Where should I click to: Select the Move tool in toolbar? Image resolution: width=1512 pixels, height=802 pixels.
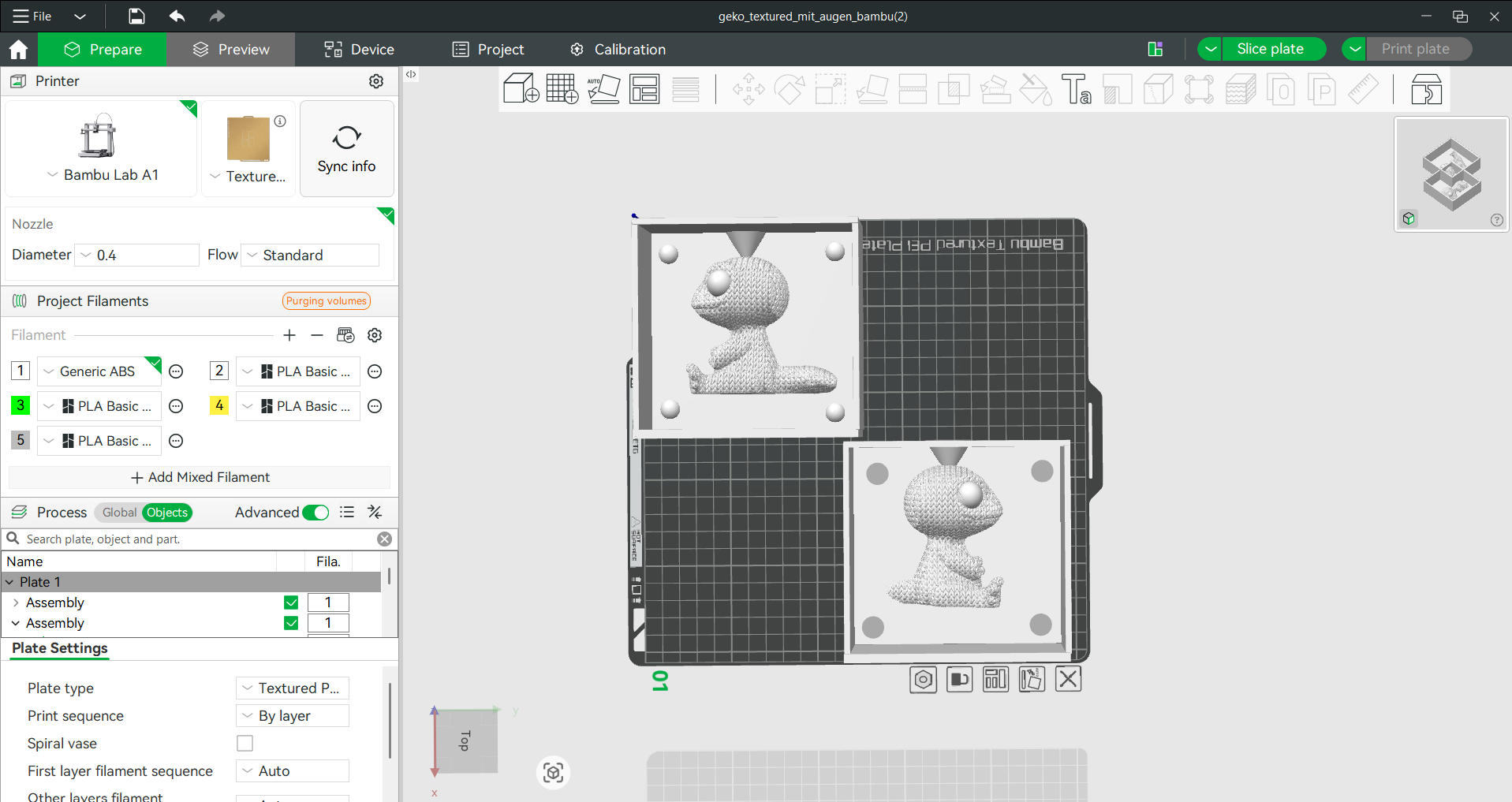tap(749, 89)
